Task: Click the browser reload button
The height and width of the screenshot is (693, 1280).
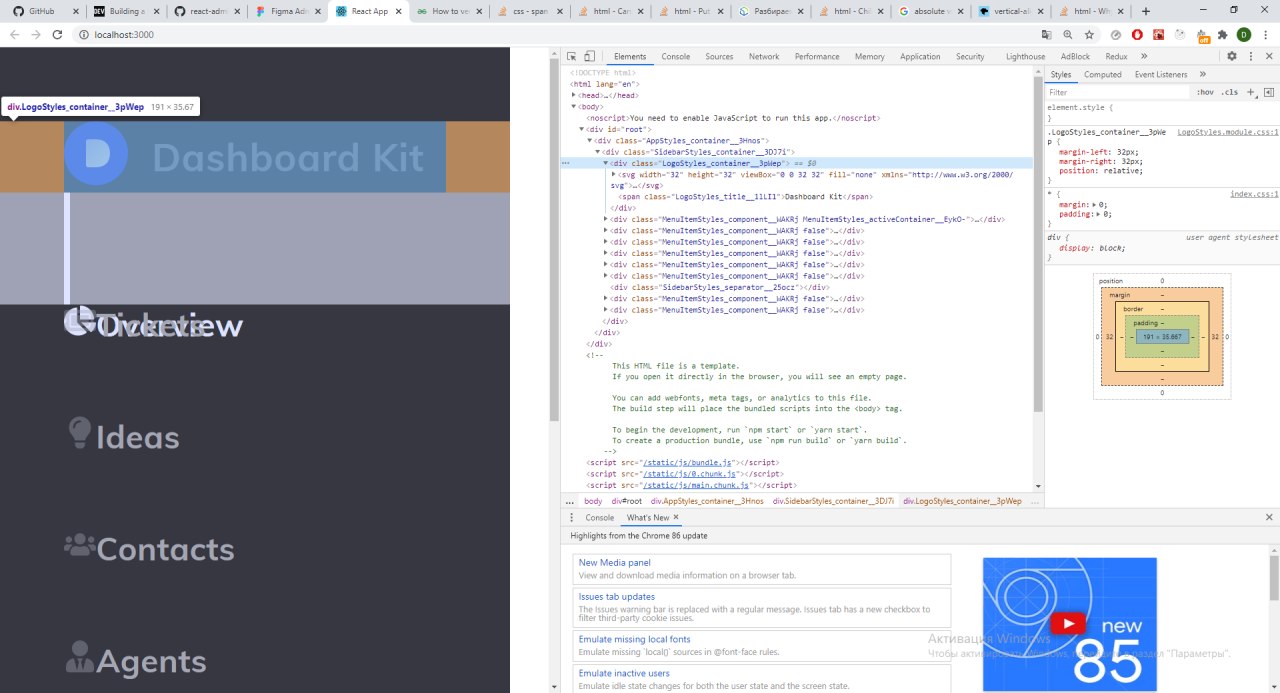Action: [x=57, y=34]
